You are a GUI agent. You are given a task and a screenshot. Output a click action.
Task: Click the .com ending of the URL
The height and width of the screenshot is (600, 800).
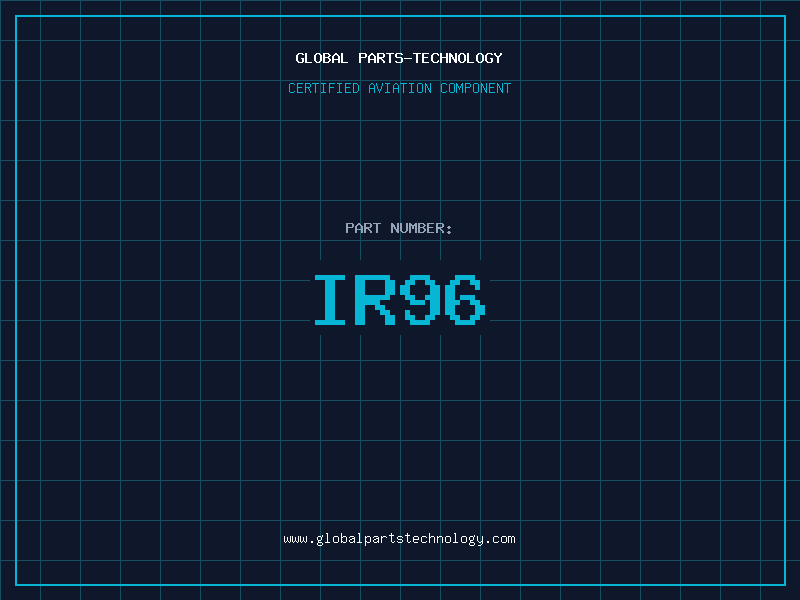501,539
